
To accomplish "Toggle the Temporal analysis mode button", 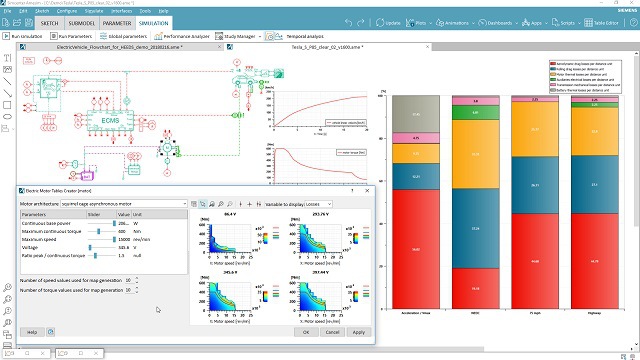I will (x=269, y=36).
